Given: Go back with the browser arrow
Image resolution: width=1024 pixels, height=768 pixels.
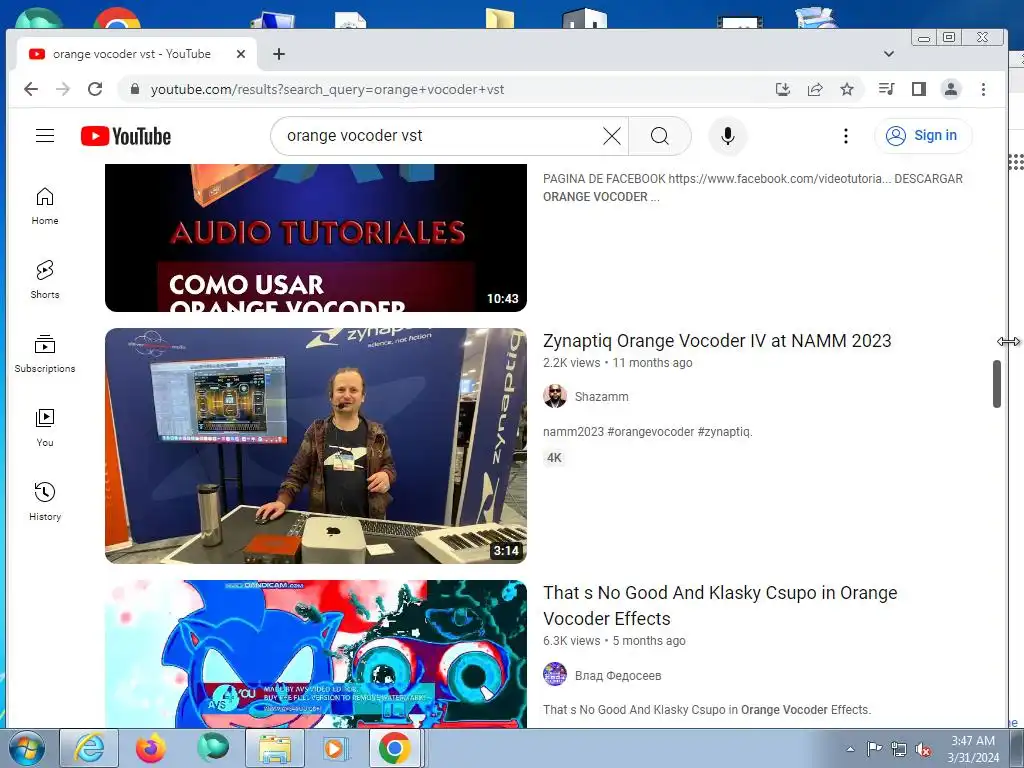Looking at the screenshot, I should 31,89.
